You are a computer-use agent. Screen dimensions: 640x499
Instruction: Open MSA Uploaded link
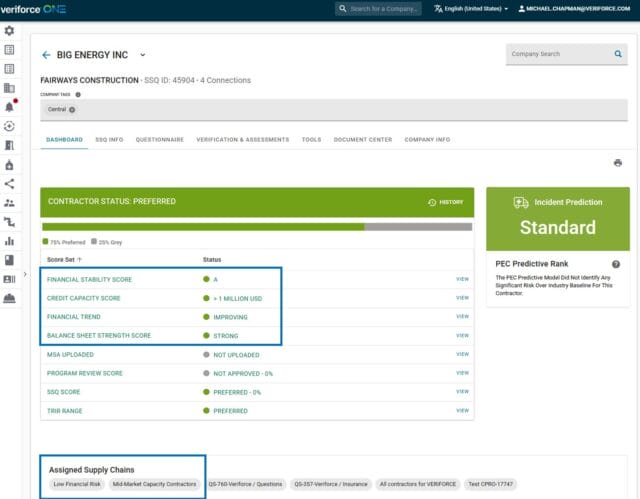70,355
